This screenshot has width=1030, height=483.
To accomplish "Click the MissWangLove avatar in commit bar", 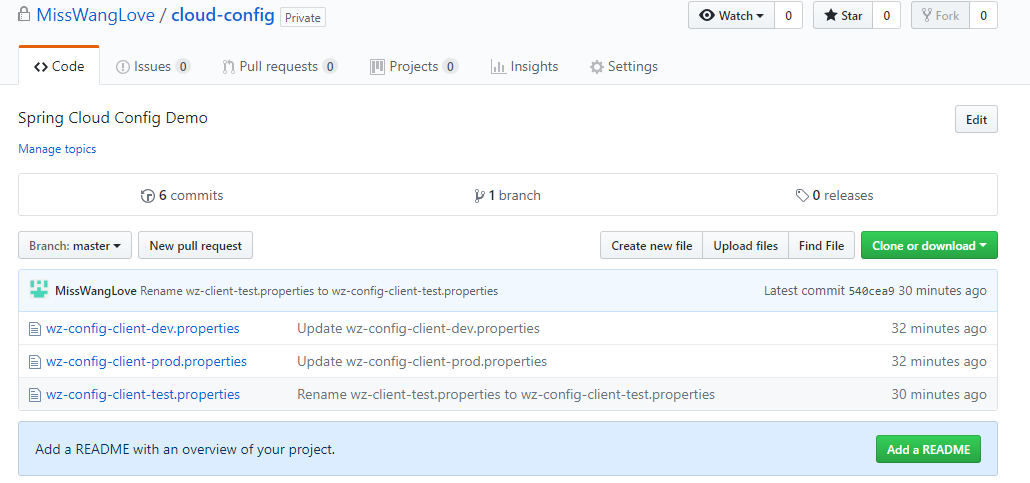I will click(39, 290).
